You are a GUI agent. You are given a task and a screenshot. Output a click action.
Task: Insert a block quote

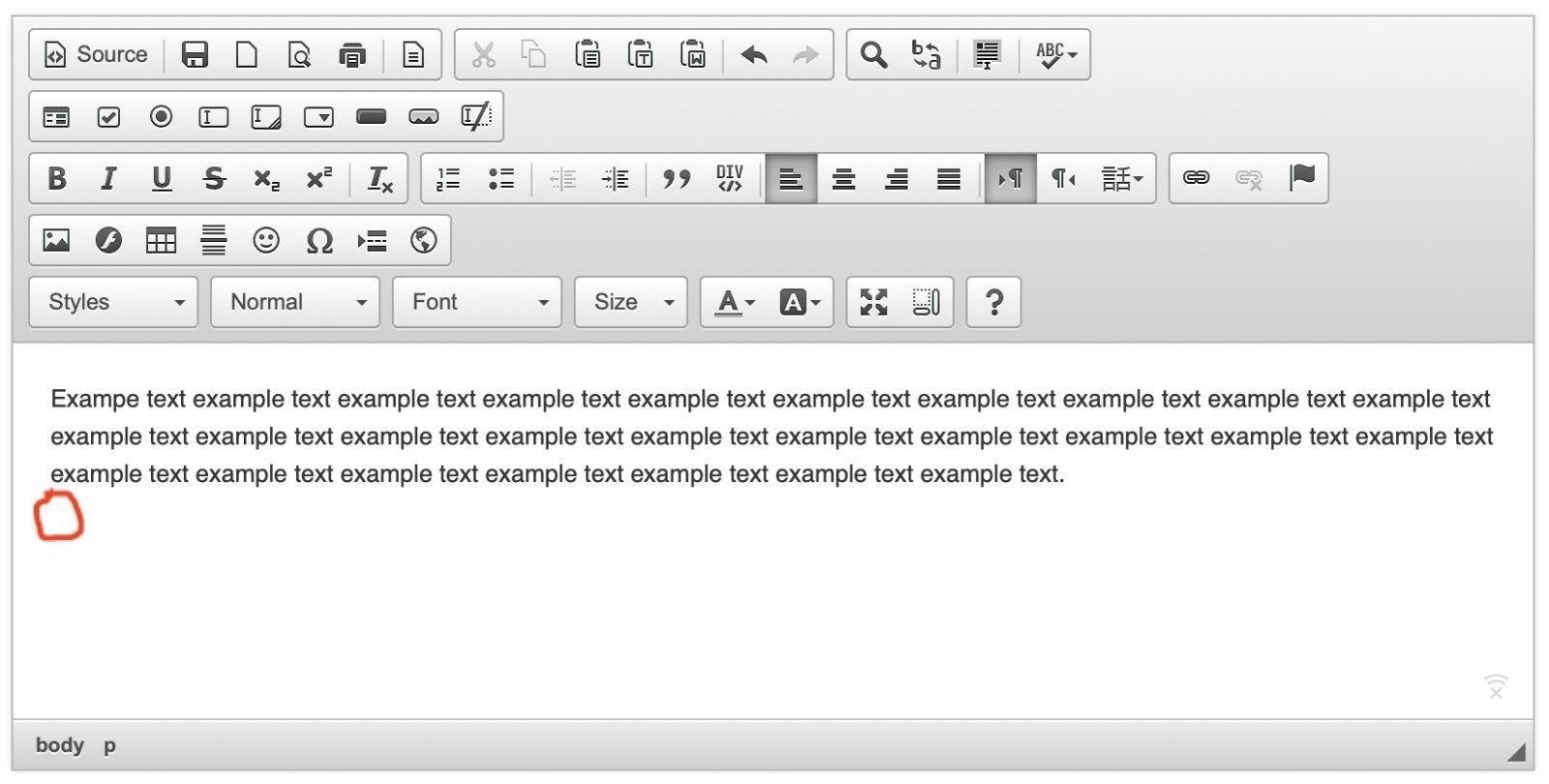tap(676, 178)
